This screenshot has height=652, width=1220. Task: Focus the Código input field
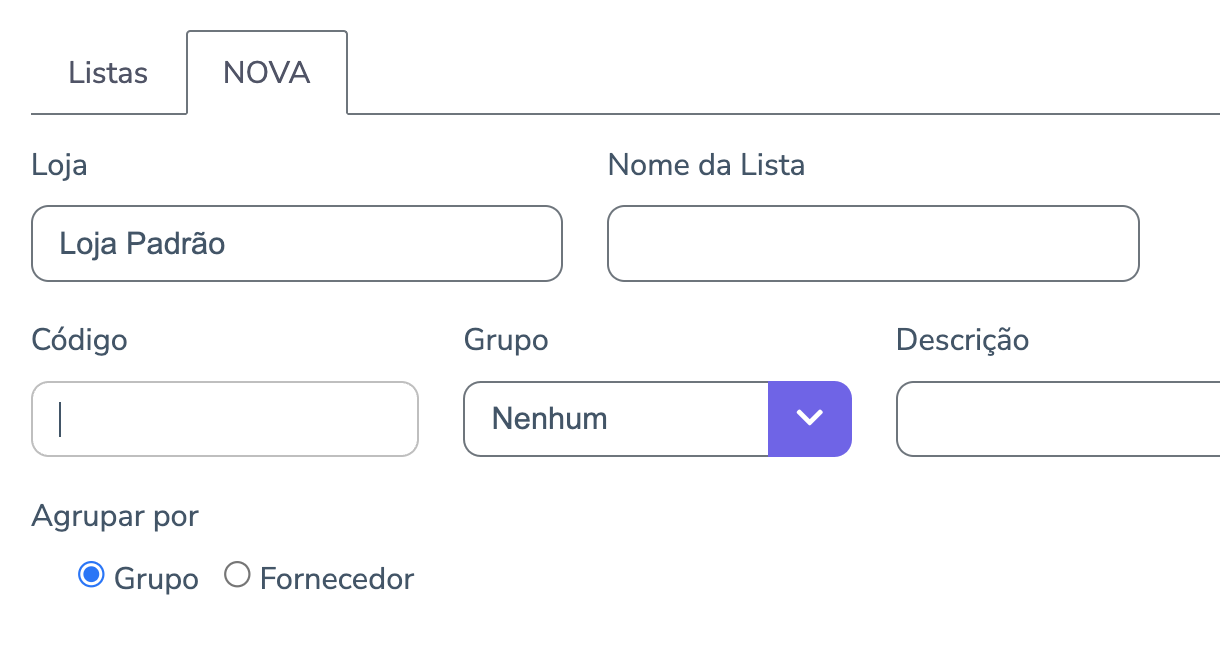[225, 418]
